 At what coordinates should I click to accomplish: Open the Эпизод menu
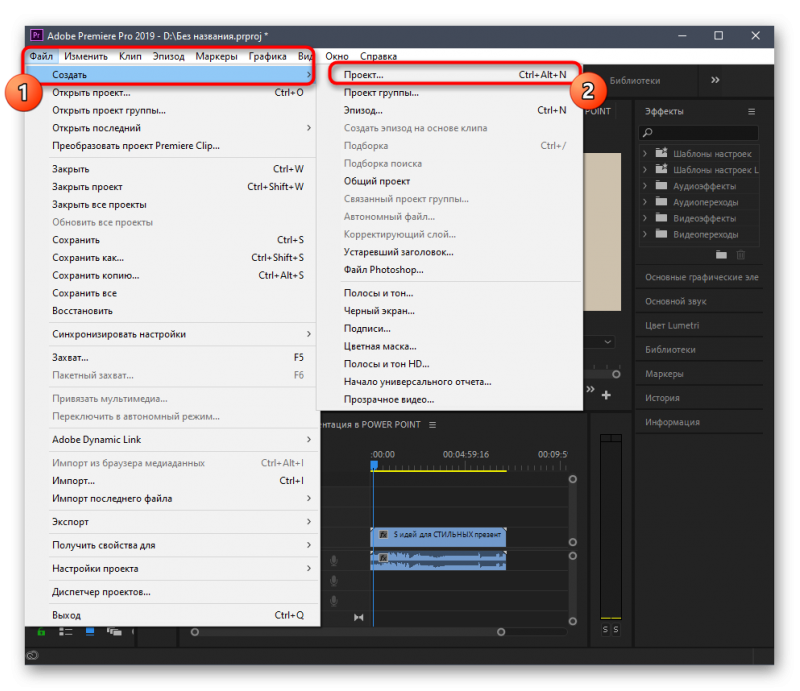point(168,56)
